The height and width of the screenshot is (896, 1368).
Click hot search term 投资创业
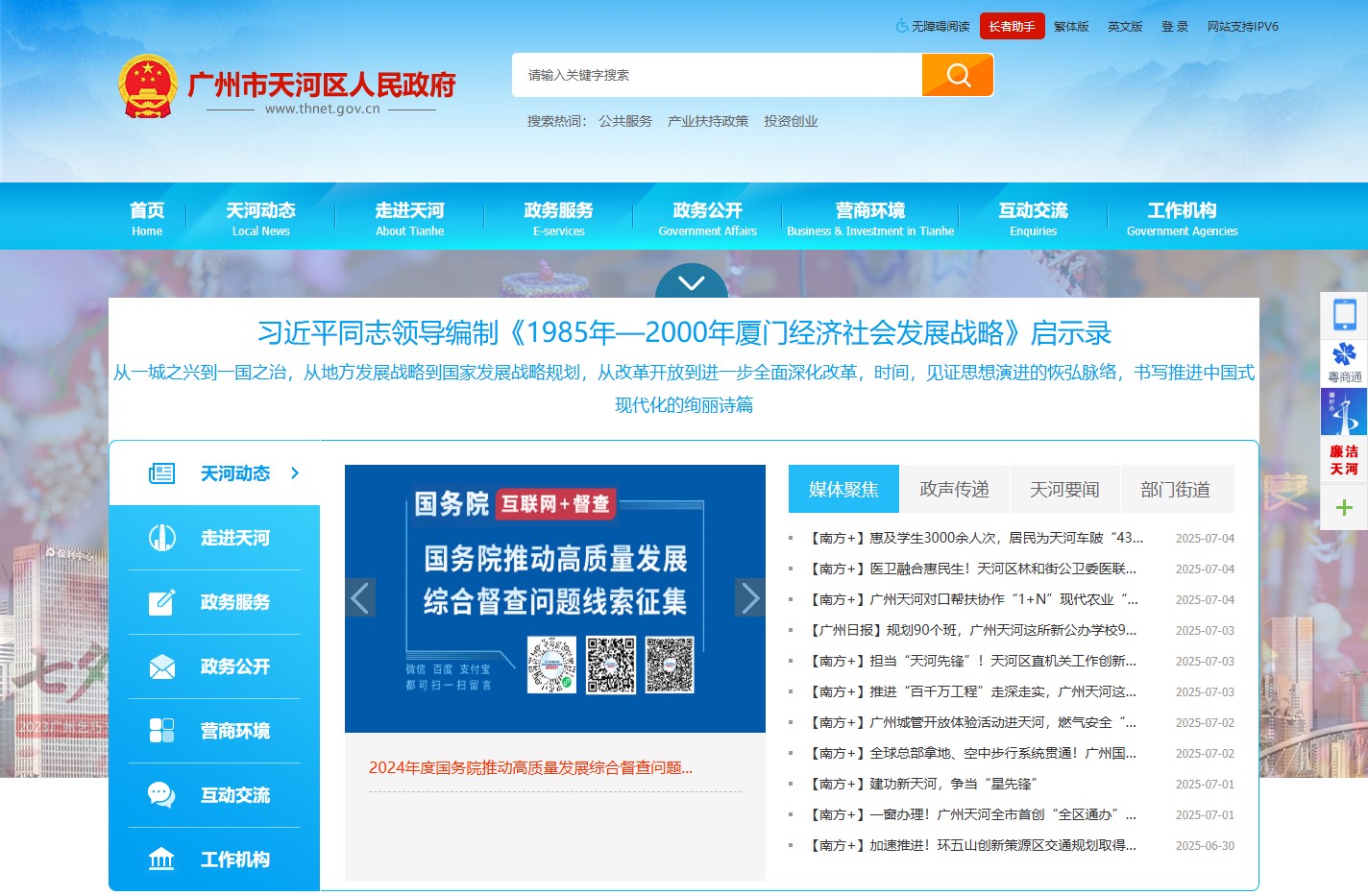(x=791, y=121)
